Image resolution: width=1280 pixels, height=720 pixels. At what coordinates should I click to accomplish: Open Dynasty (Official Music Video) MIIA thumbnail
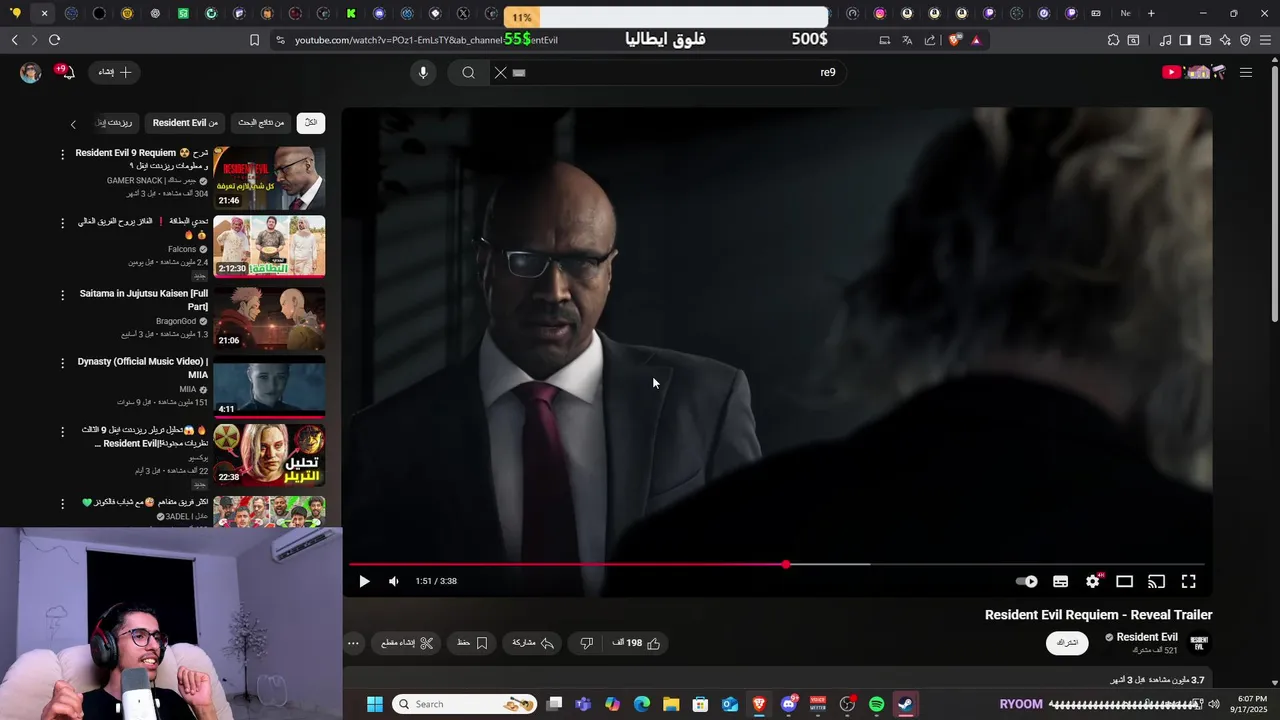point(269,387)
